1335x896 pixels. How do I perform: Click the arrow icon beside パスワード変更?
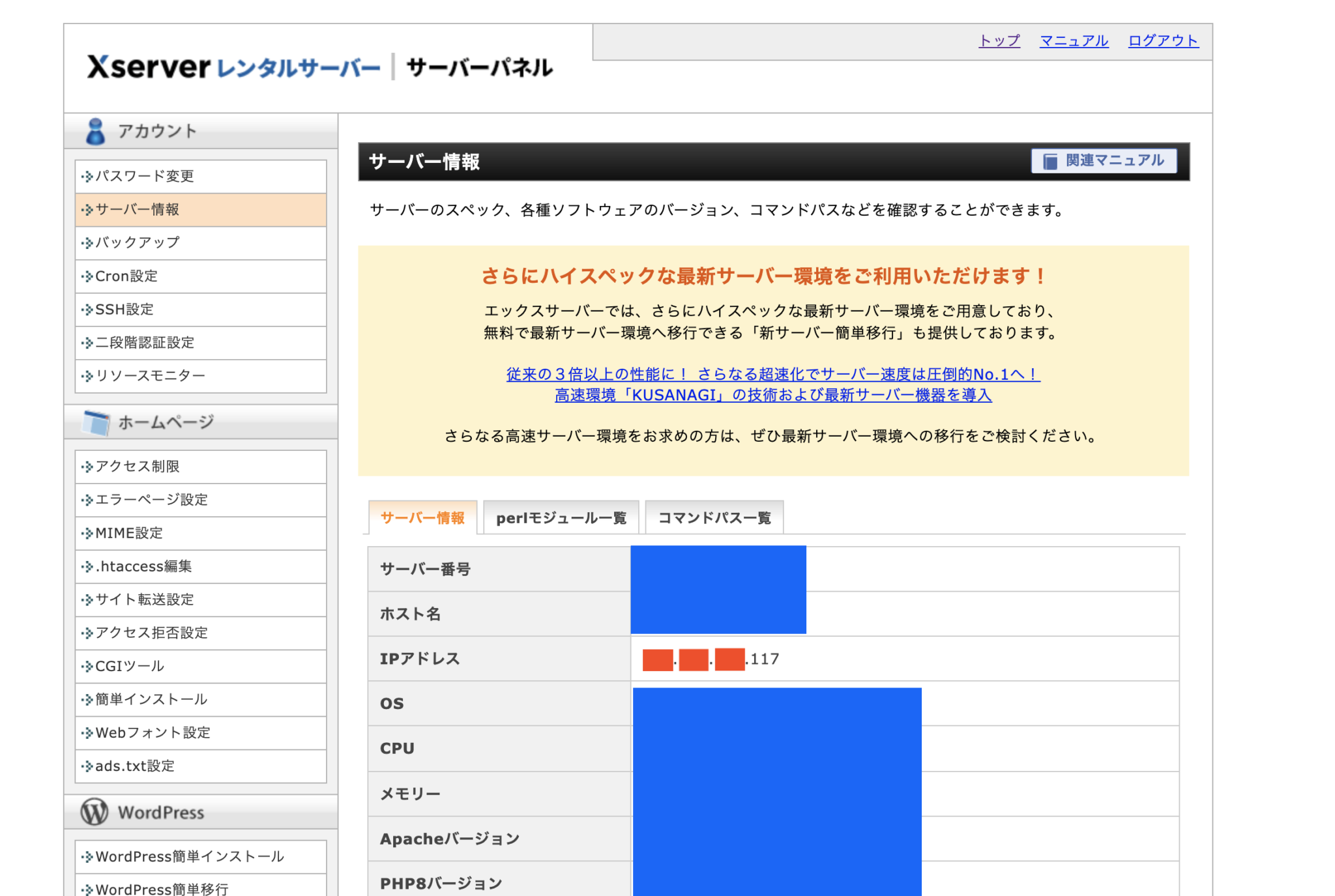point(87,176)
